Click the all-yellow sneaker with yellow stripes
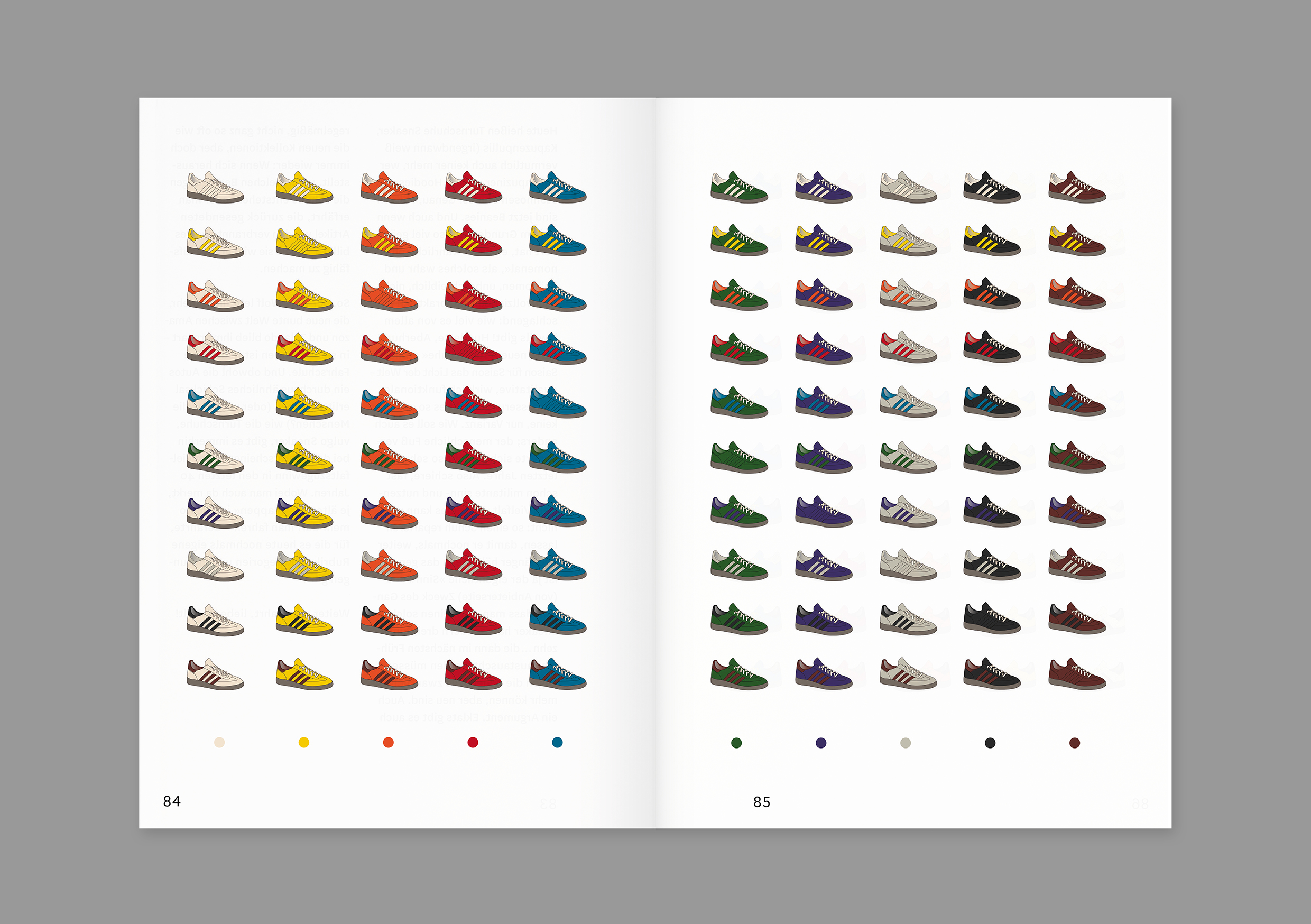 coord(304,243)
